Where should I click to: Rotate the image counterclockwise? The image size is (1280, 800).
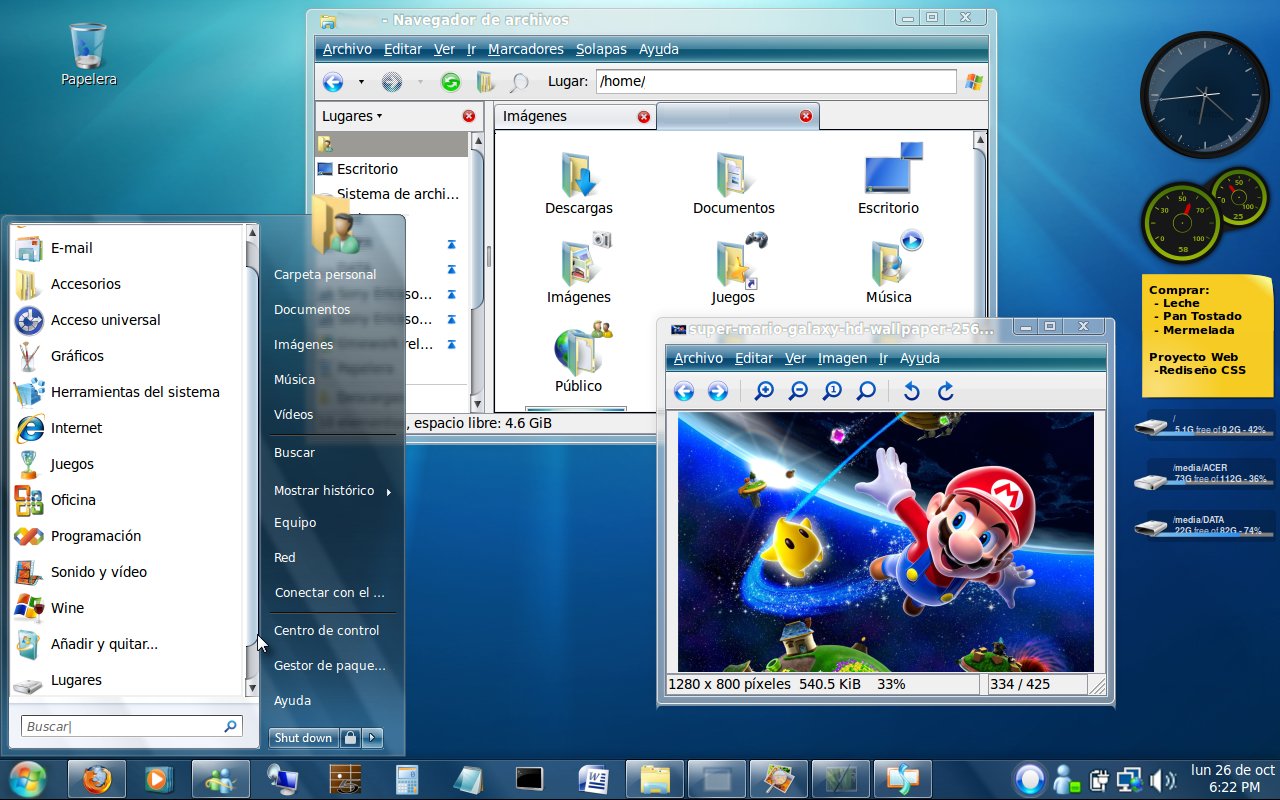coord(911,391)
